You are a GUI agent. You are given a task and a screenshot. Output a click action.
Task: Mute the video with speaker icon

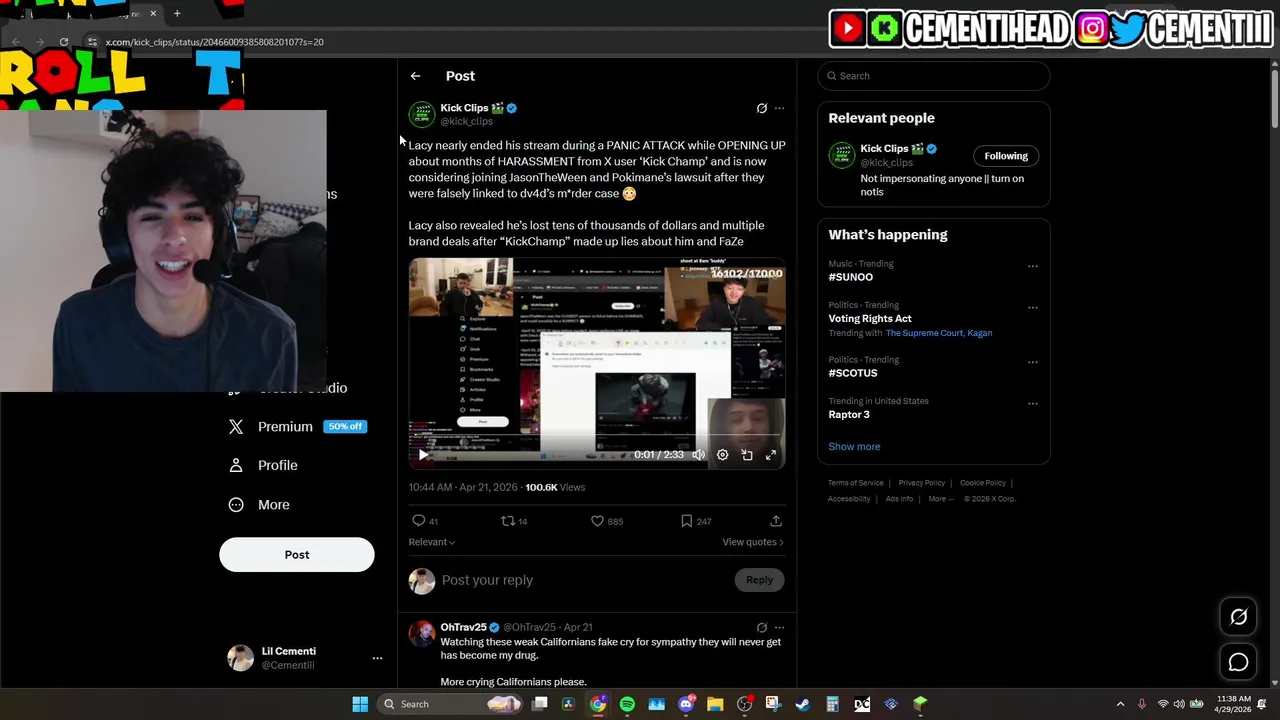(x=698, y=455)
